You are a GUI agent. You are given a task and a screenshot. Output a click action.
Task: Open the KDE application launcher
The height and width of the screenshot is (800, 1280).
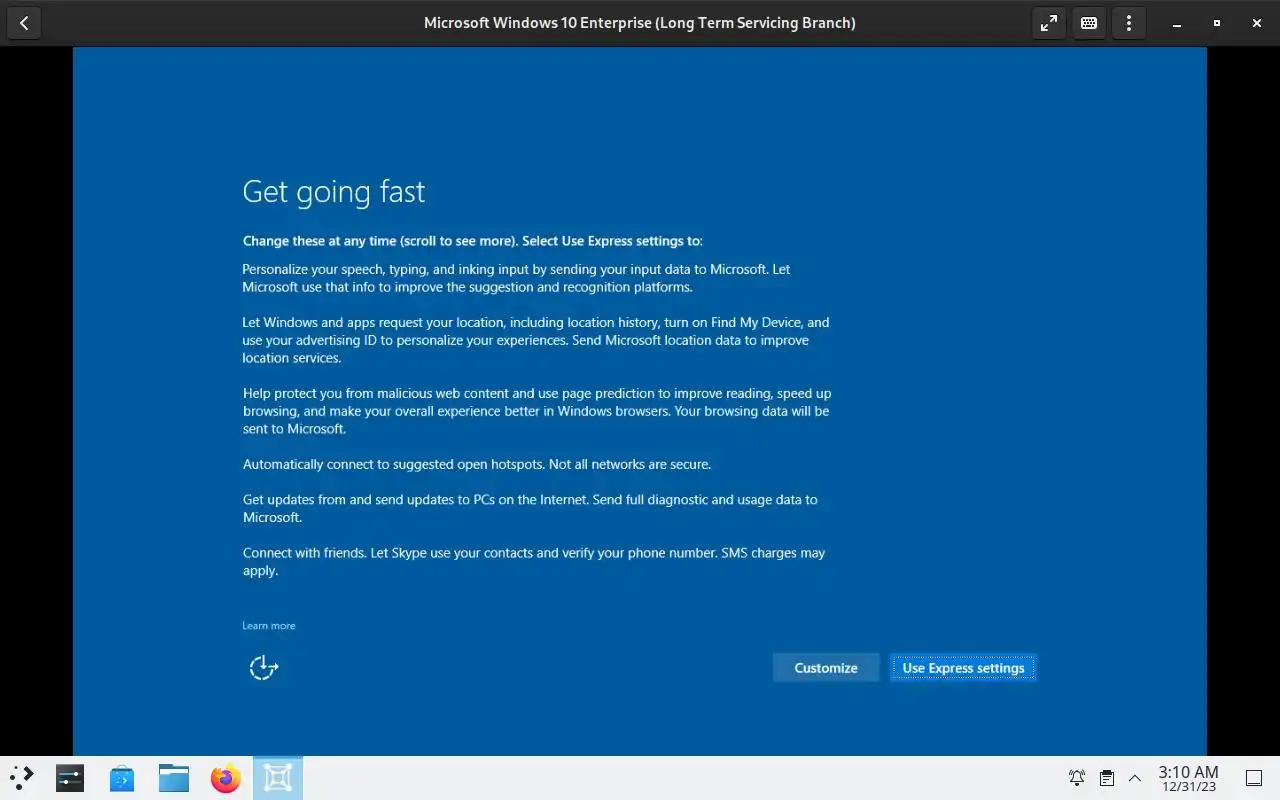tap(22, 778)
